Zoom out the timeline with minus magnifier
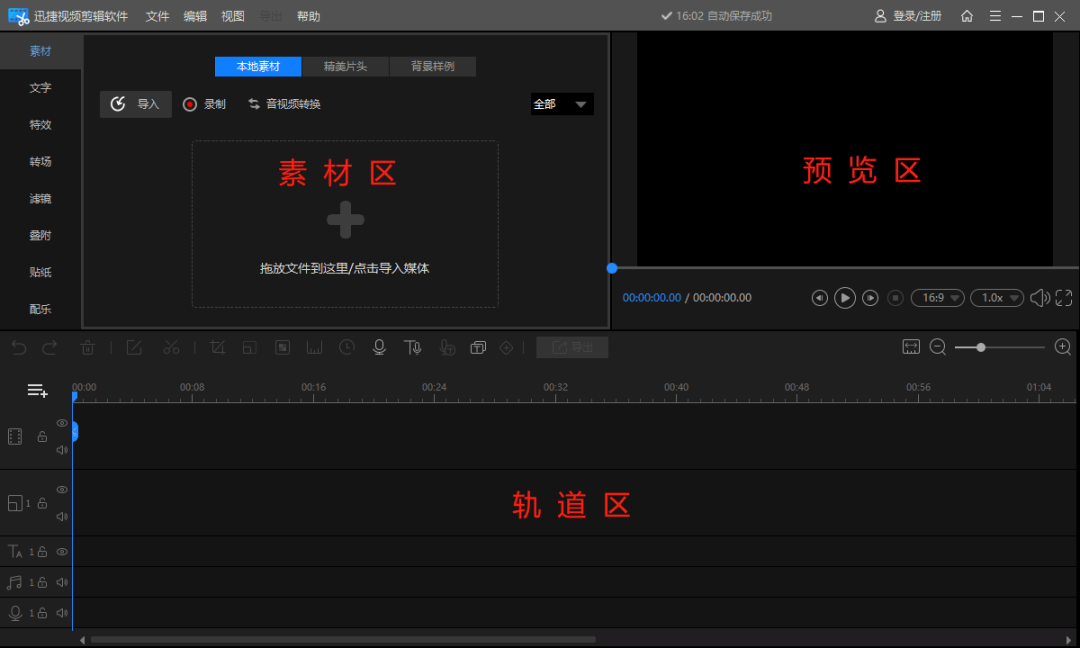 click(x=938, y=347)
